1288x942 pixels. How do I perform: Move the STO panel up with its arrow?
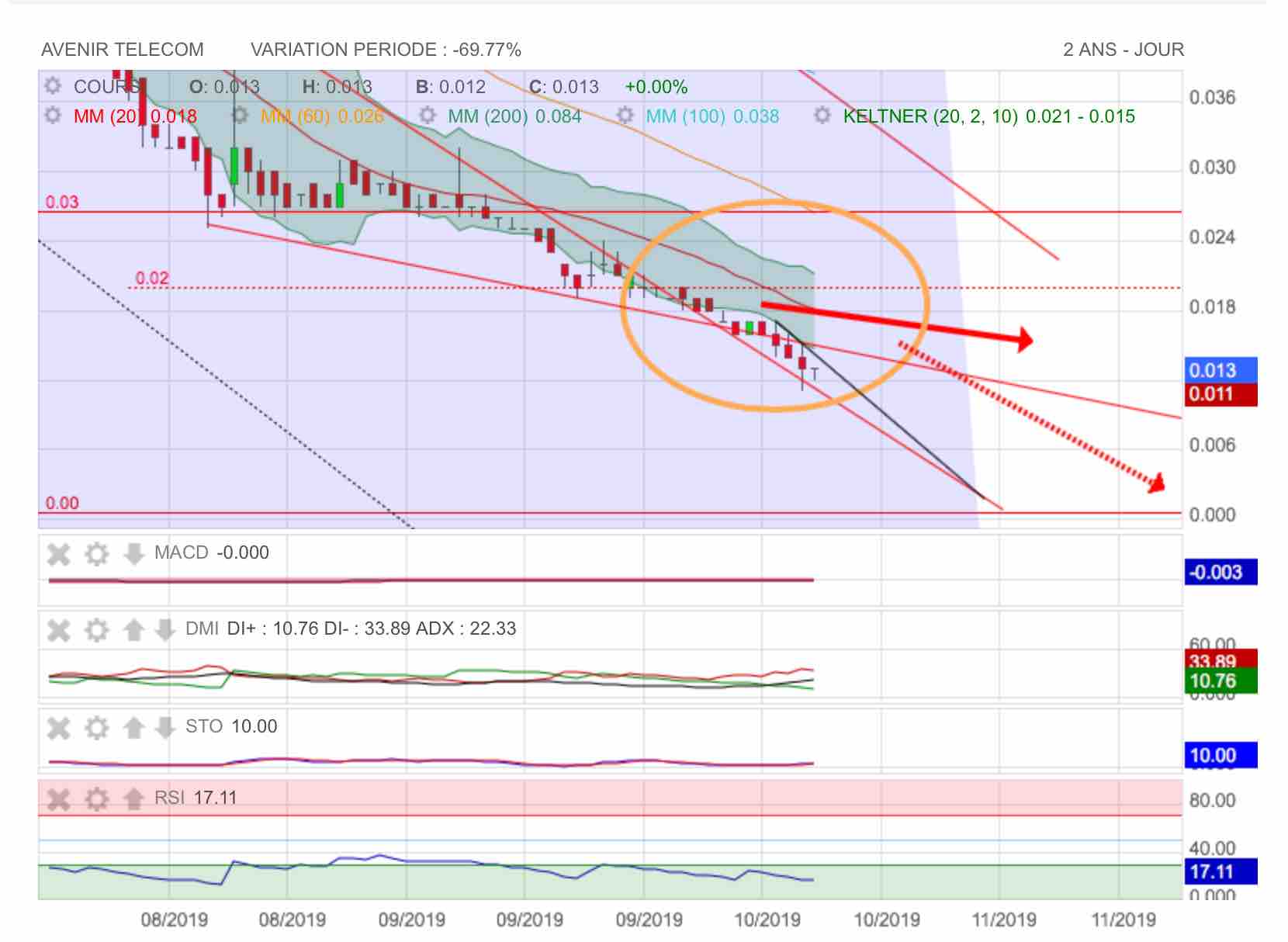[x=133, y=727]
